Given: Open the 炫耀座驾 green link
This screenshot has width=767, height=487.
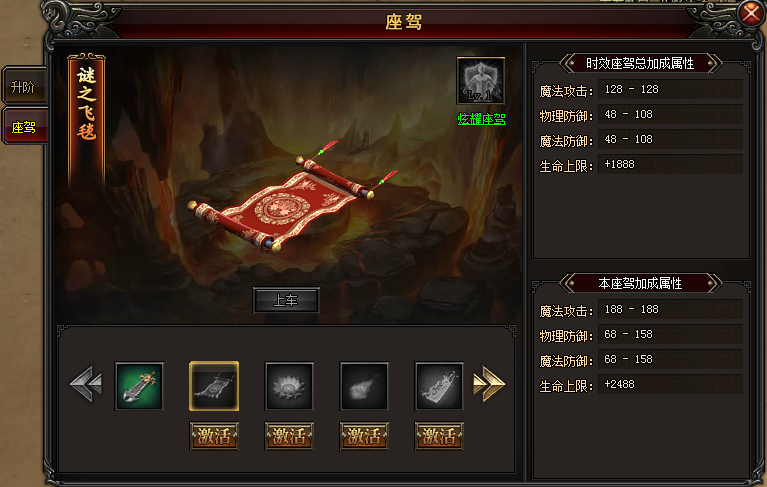Looking at the screenshot, I should [x=481, y=119].
